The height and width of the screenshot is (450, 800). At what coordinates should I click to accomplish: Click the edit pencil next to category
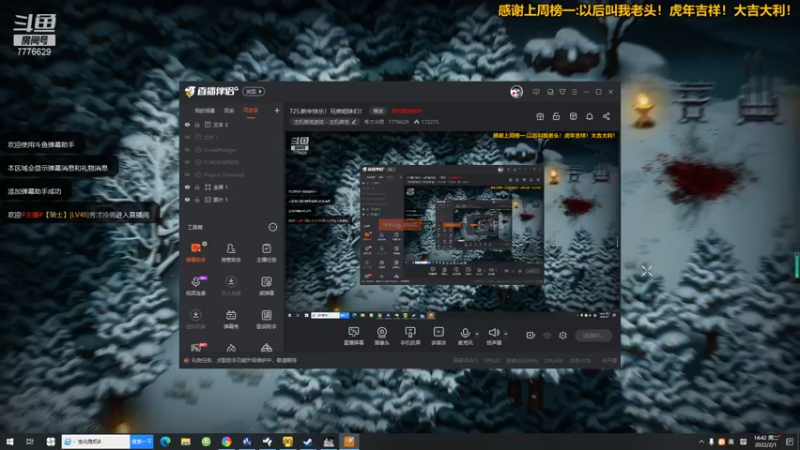[x=354, y=122]
